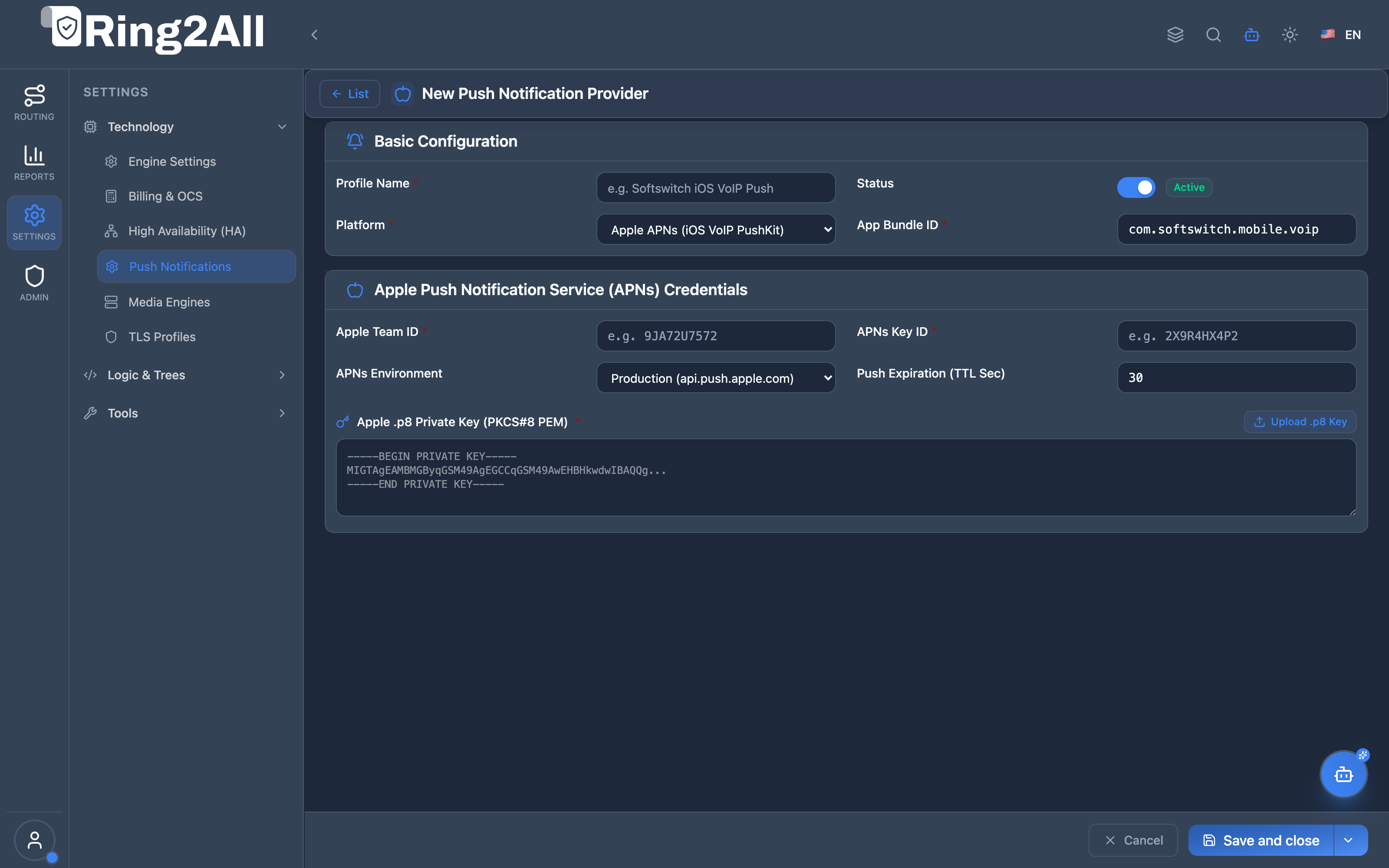Open Media Engines
The image size is (1389, 868).
tap(196, 302)
